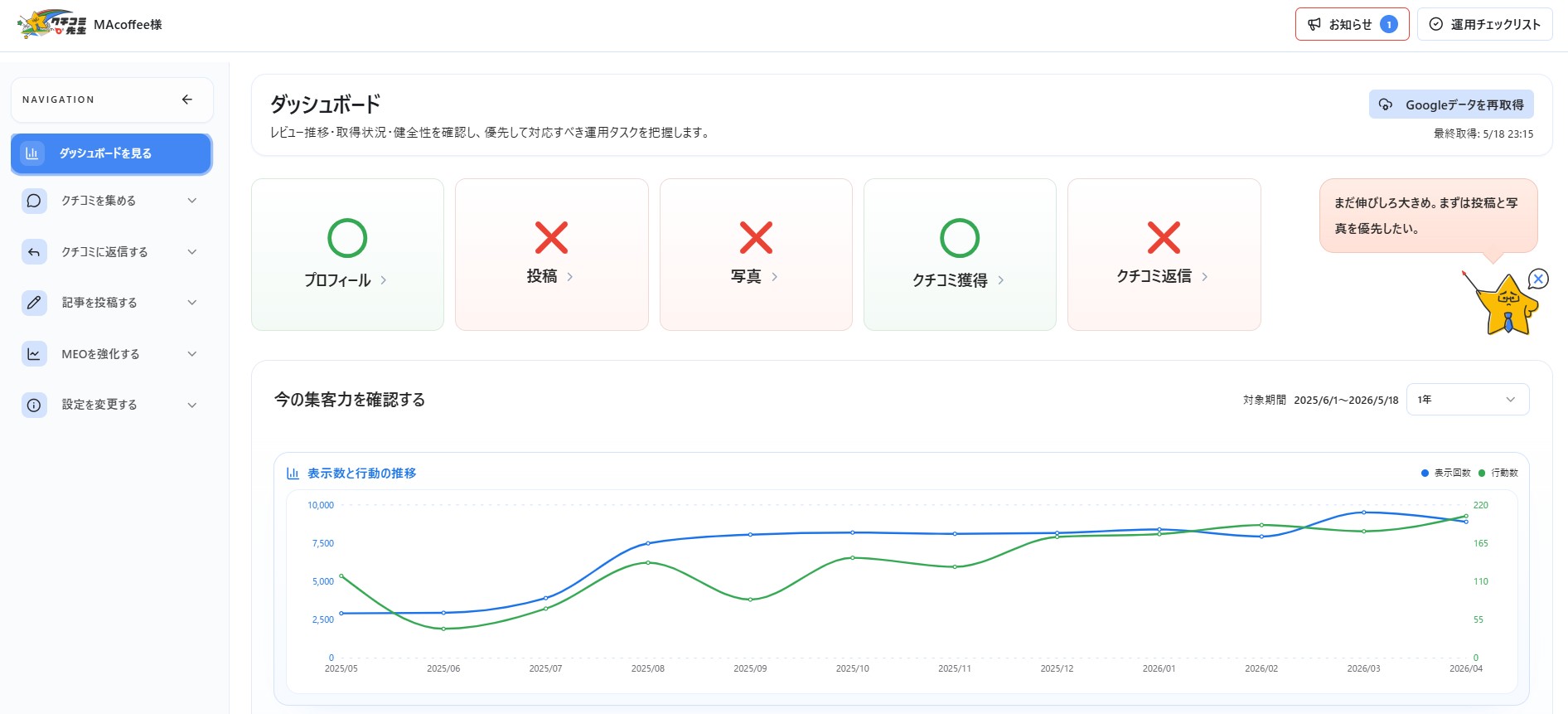Click the クチコミ先生 logo in header
This screenshot has width=1568, height=714.
pyautogui.click(x=52, y=24)
